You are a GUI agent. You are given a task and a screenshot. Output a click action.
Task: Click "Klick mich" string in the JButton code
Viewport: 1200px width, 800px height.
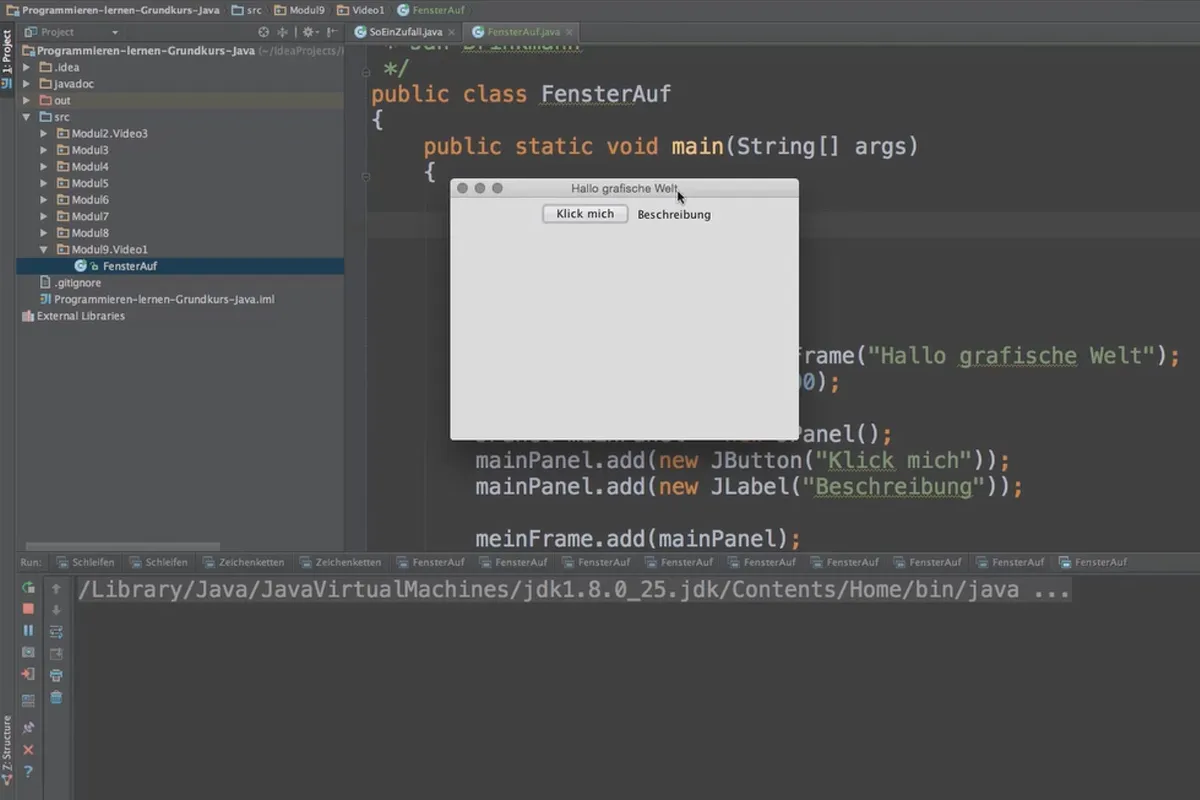tap(896, 461)
